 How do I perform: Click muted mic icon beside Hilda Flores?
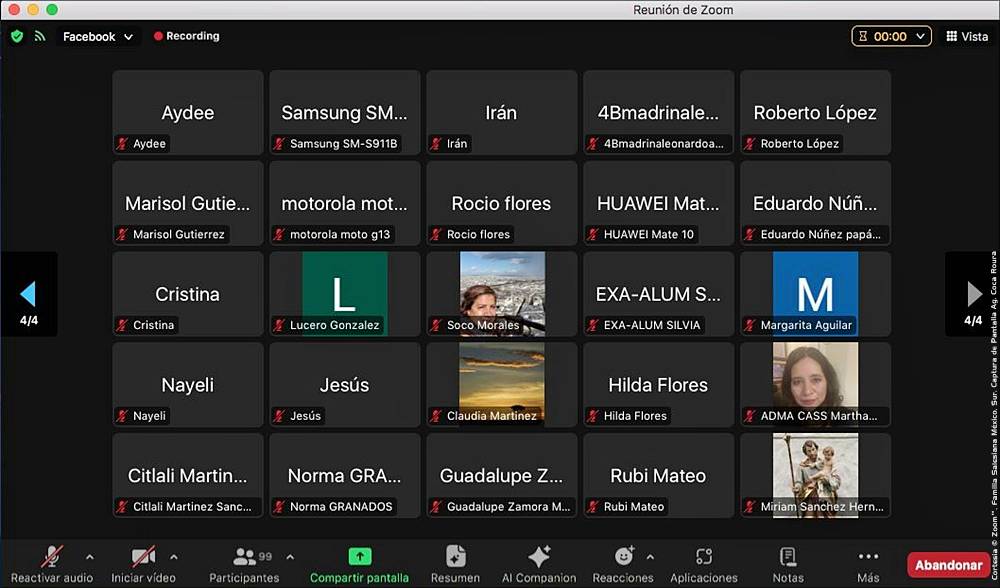[x=593, y=416]
